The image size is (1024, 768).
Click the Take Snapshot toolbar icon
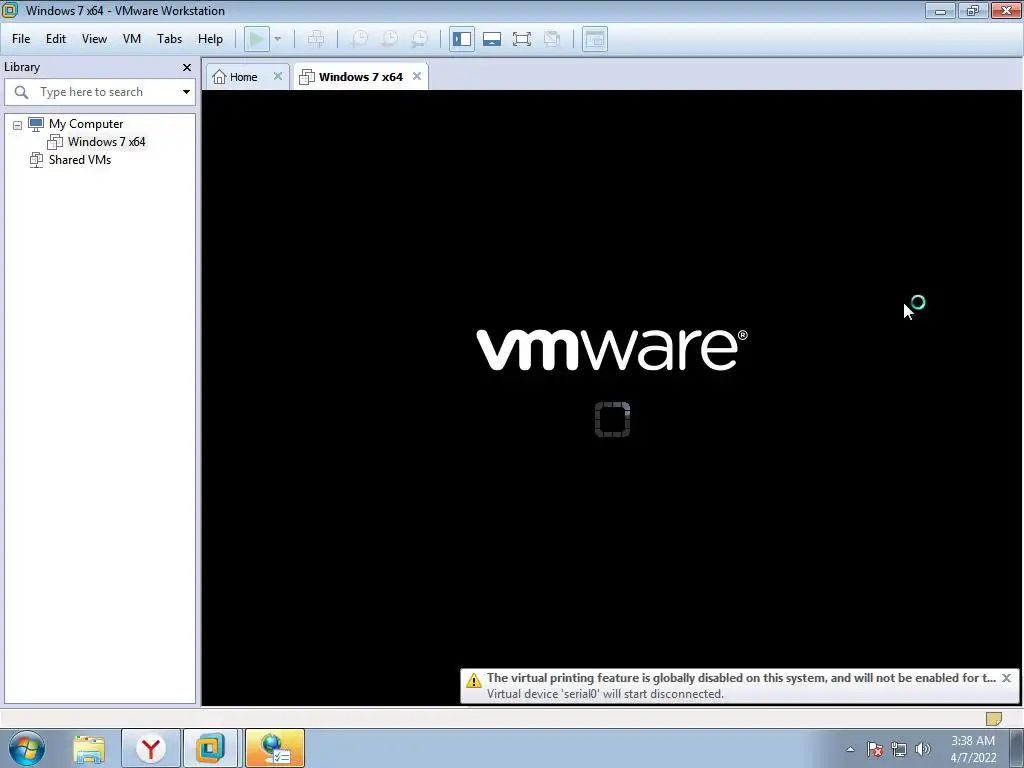tap(359, 39)
